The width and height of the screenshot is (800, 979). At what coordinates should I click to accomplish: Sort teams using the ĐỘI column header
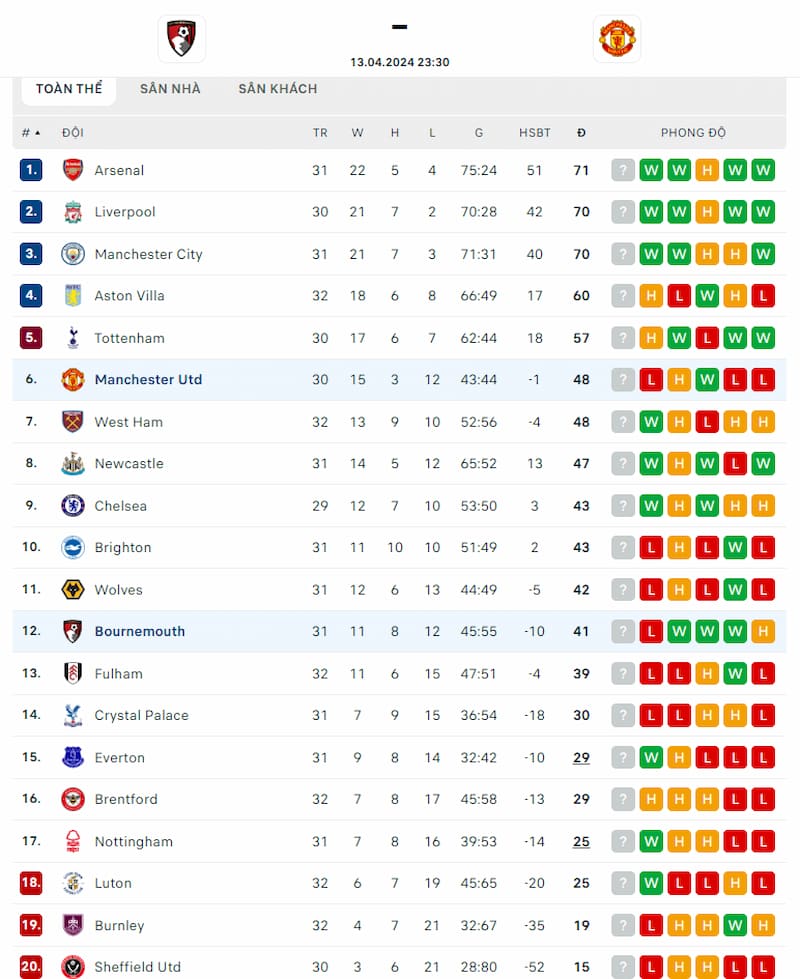click(x=73, y=132)
